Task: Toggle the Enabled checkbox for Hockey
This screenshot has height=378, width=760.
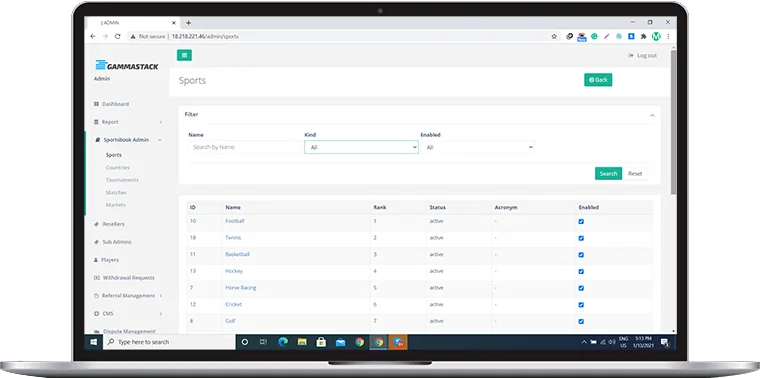Action: tap(581, 271)
